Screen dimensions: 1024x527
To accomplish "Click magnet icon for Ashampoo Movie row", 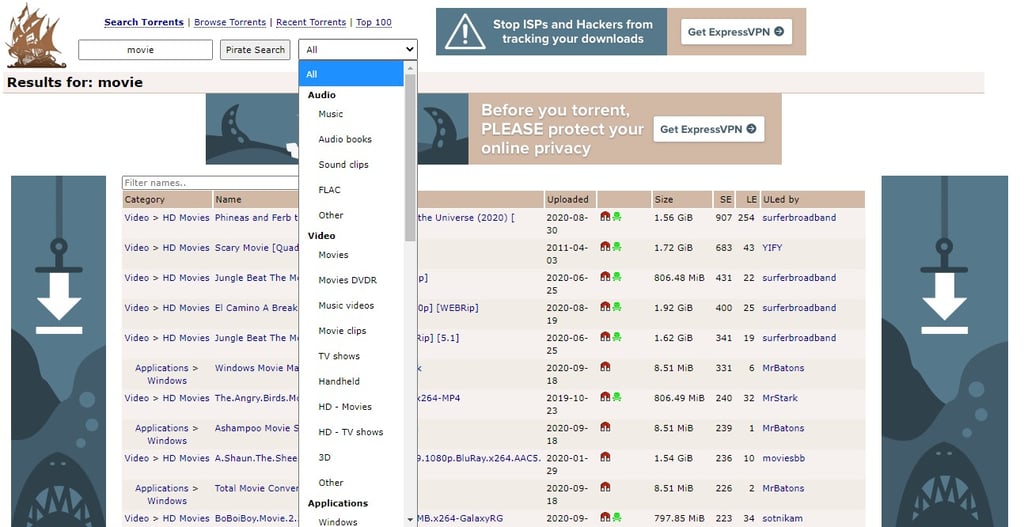I will pyautogui.click(x=605, y=427).
